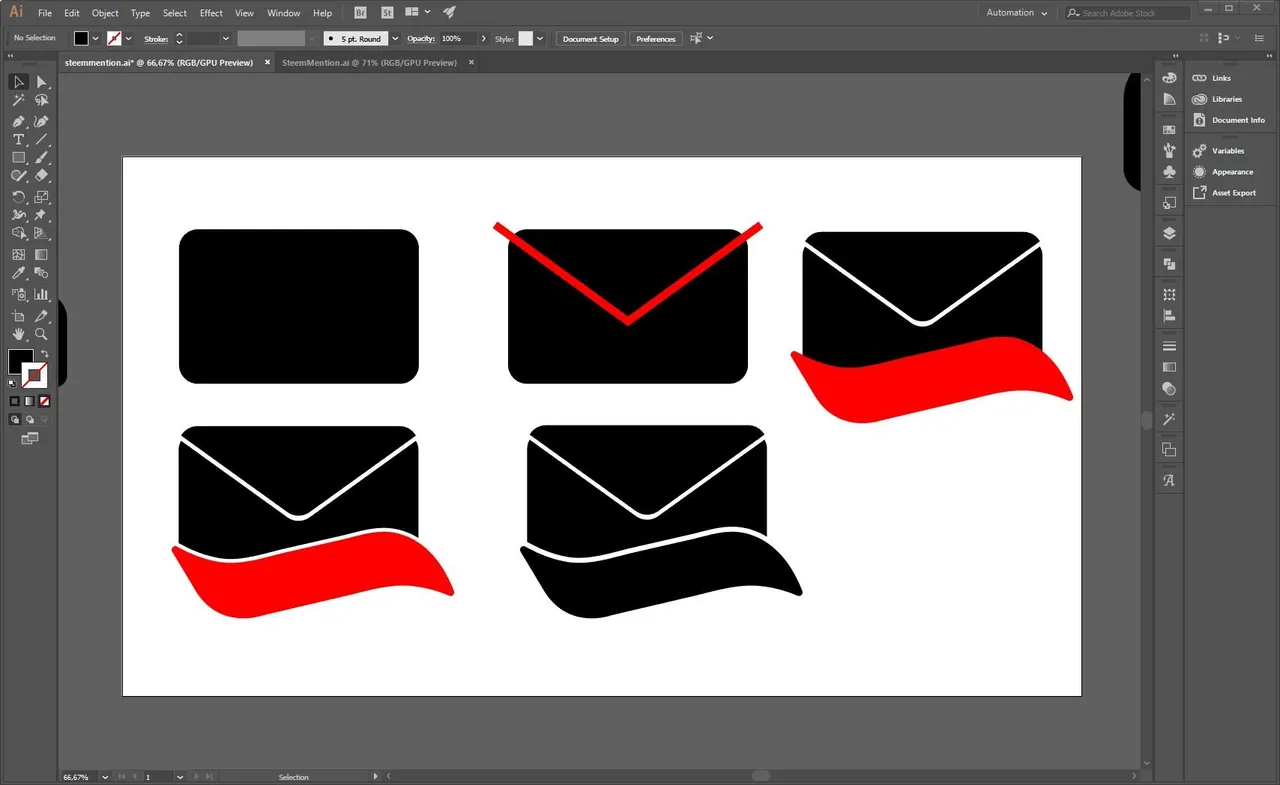Image resolution: width=1280 pixels, height=785 pixels.
Task: Open the Effect menu
Action: pos(211,13)
